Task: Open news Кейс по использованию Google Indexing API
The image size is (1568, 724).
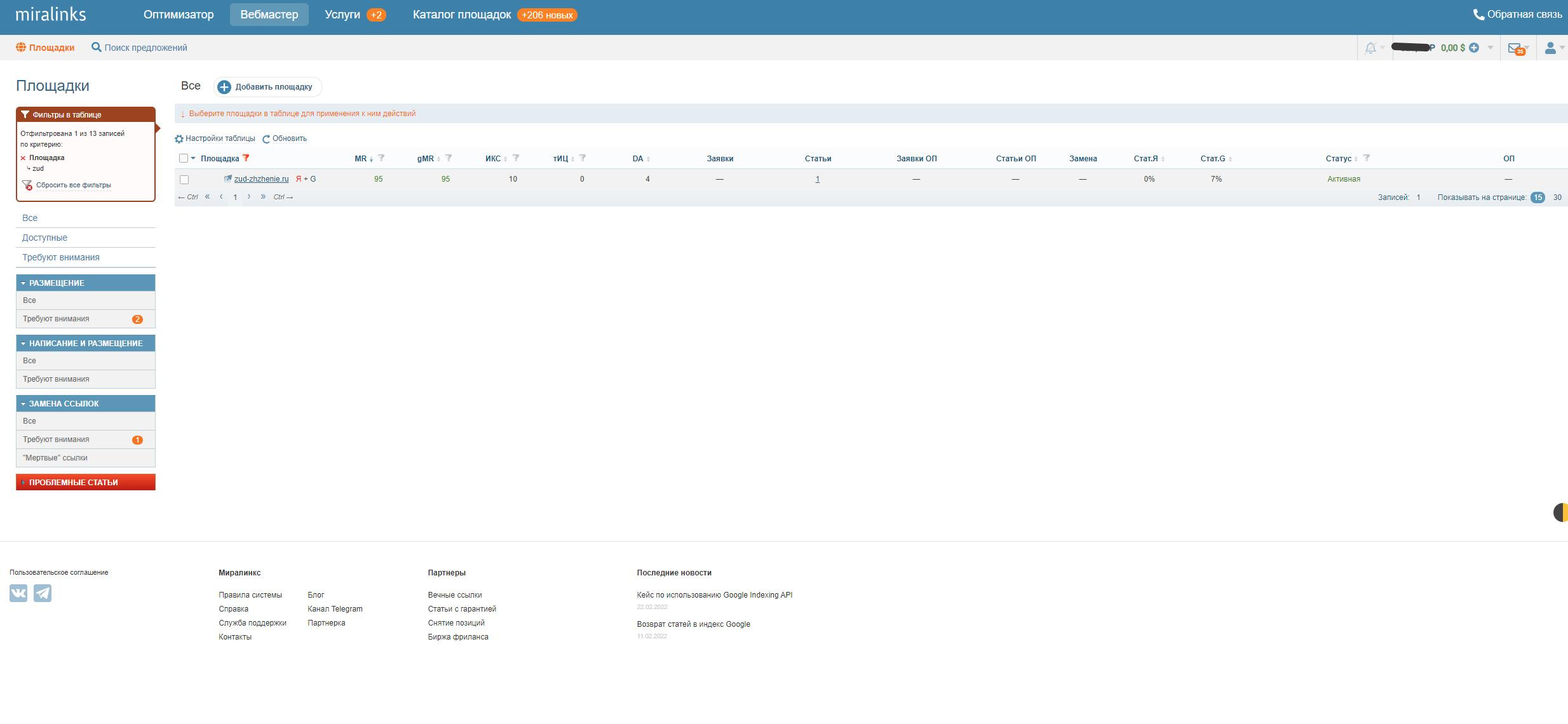Action: tap(715, 595)
